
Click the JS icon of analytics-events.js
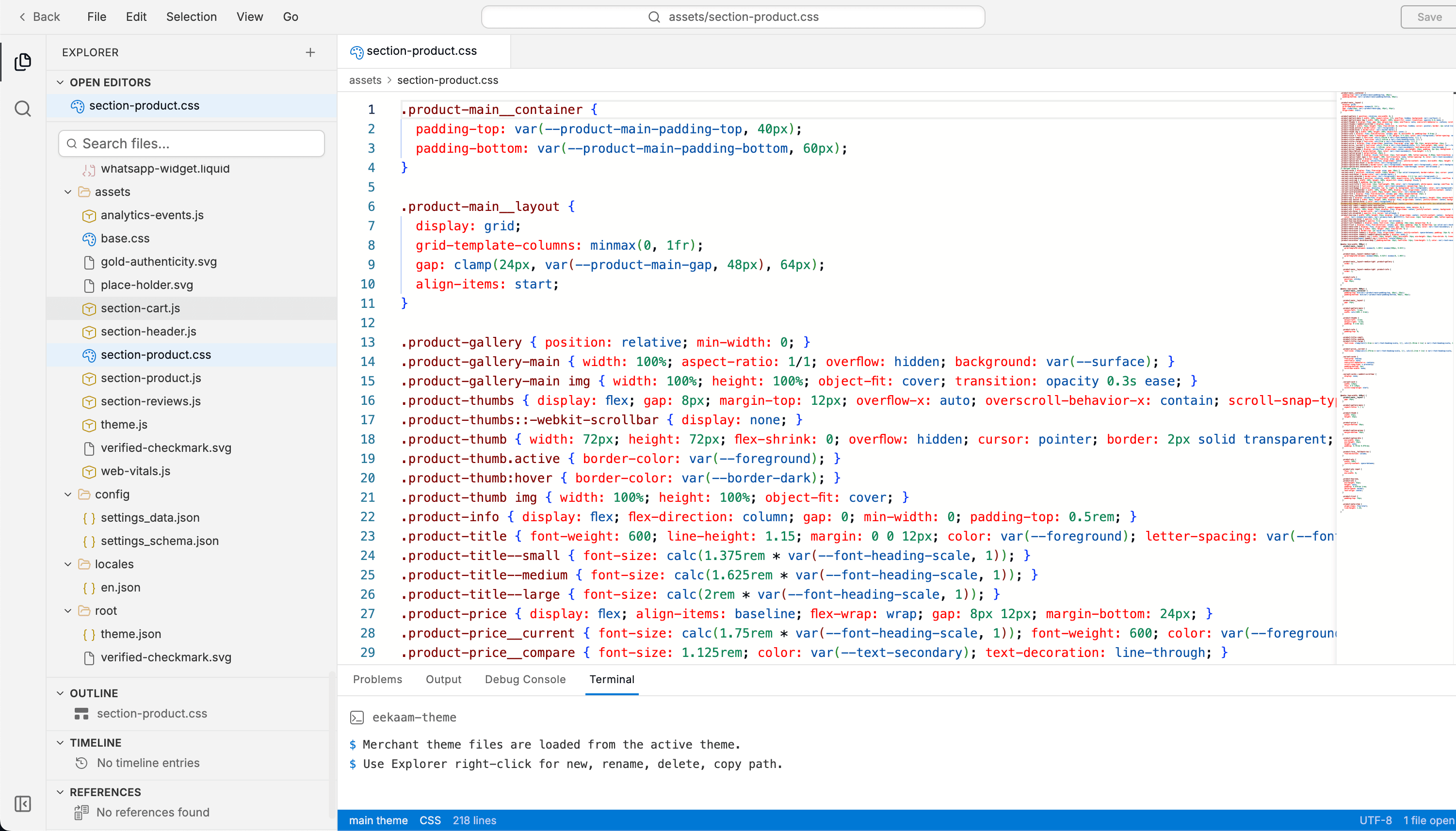point(88,216)
